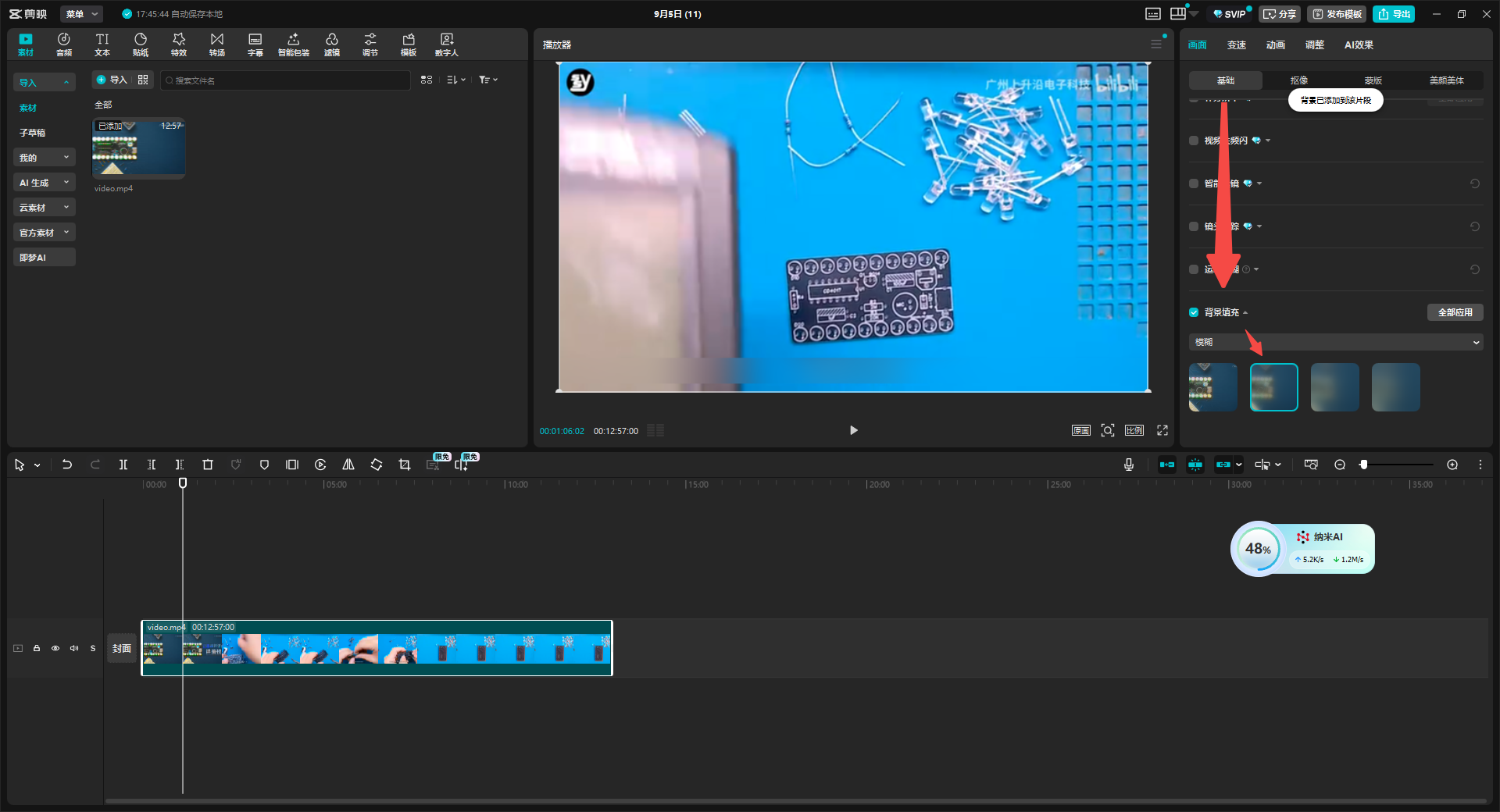Viewport: 1500px width, 812px height.
Task: Click the 分享 (Share) button
Action: tap(1280, 14)
